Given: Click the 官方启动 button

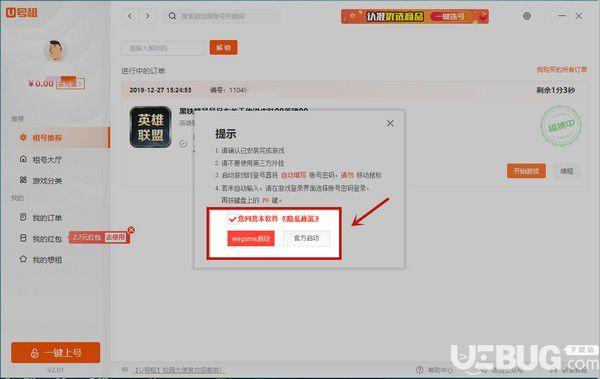Looking at the screenshot, I should tap(306, 238).
